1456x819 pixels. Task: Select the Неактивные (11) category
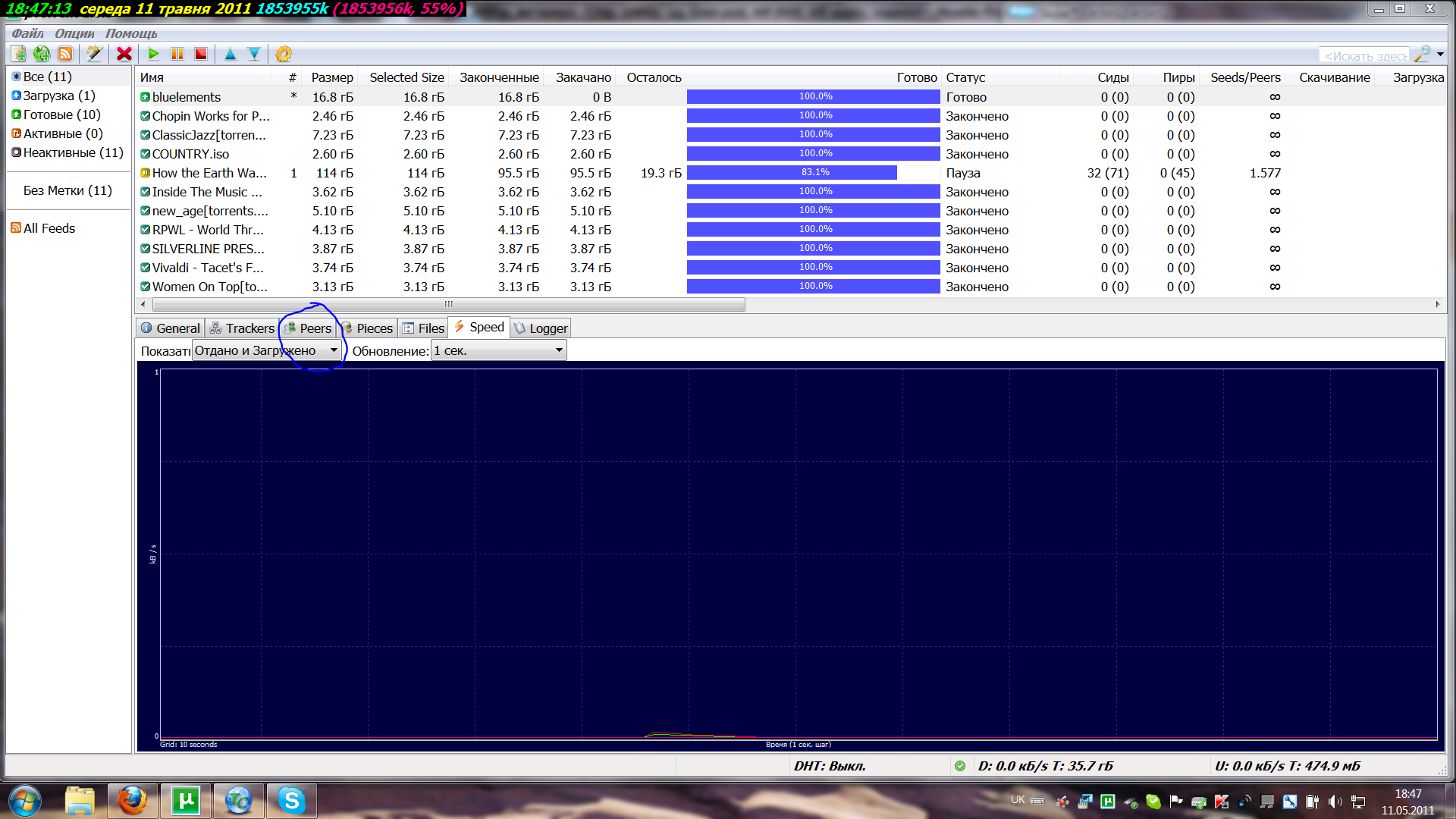tap(72, 152)
